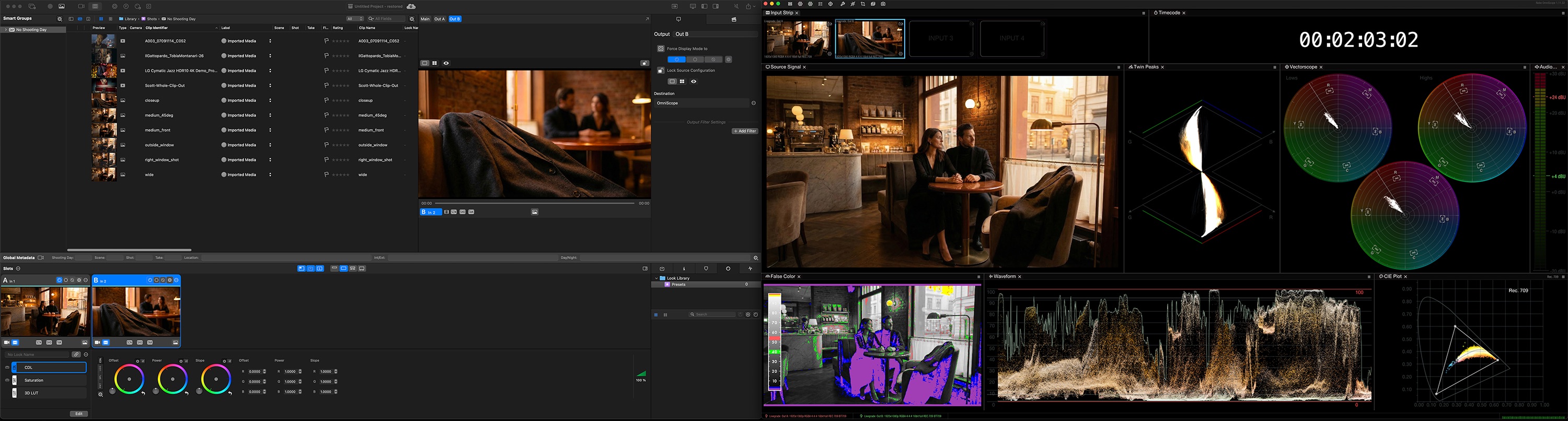Open label dropdown for A003_07091114_C052 clip
1568x421 pixels.
270,41
